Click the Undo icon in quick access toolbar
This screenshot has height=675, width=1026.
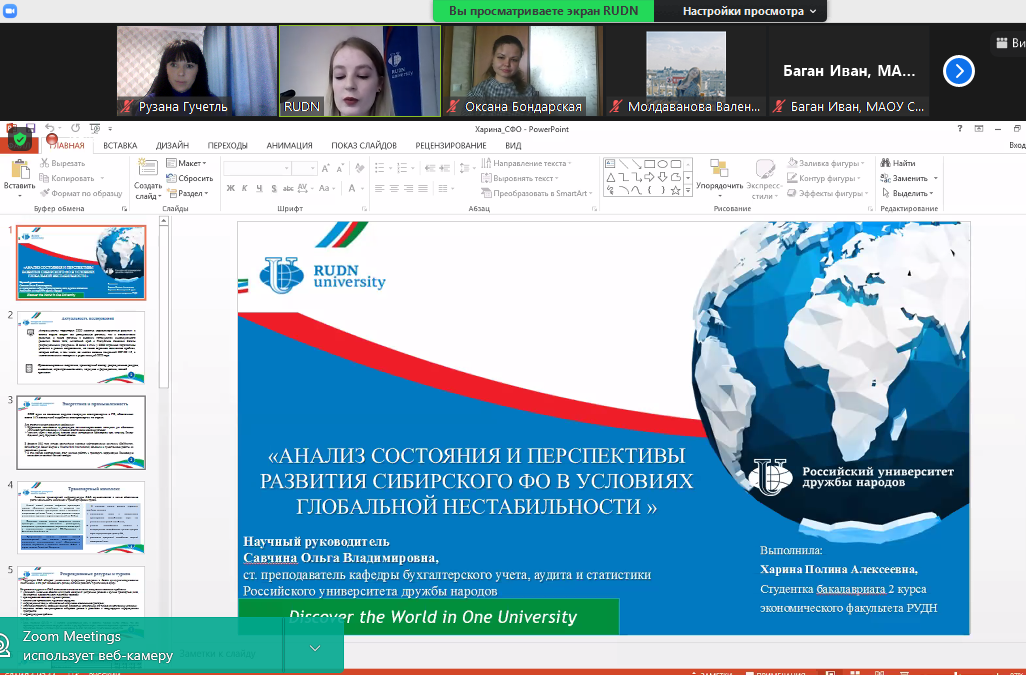(49, 128)
